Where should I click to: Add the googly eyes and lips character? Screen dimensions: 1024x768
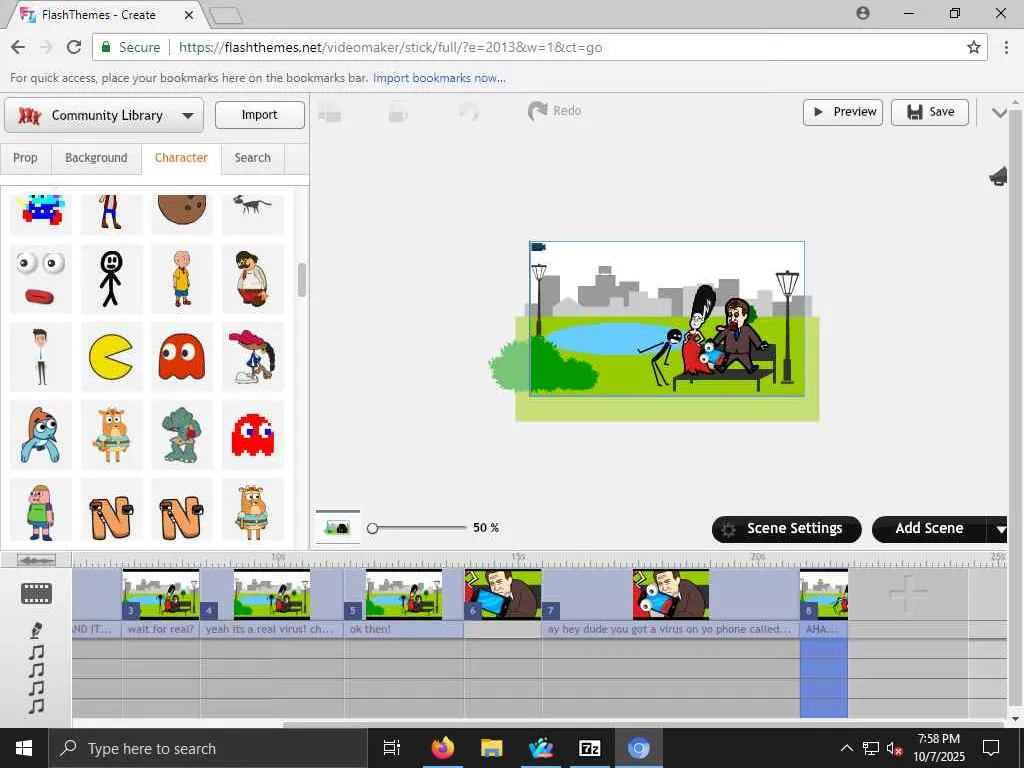[x=41, y=279]
